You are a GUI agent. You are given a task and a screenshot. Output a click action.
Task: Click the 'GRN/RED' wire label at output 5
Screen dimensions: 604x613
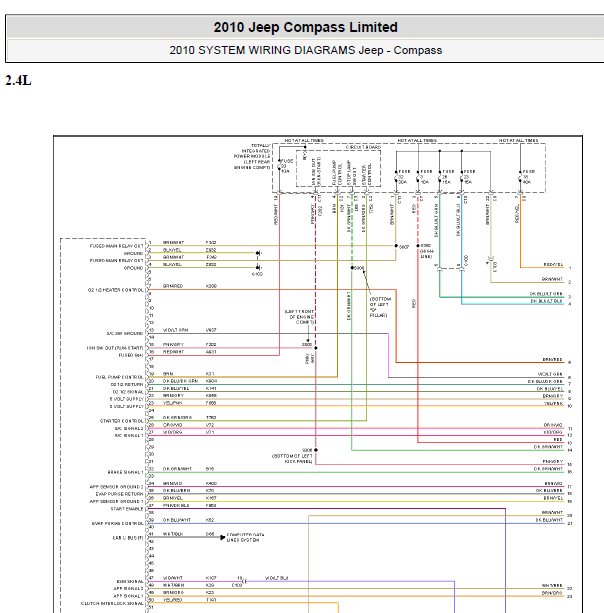[x=552, y=359]
